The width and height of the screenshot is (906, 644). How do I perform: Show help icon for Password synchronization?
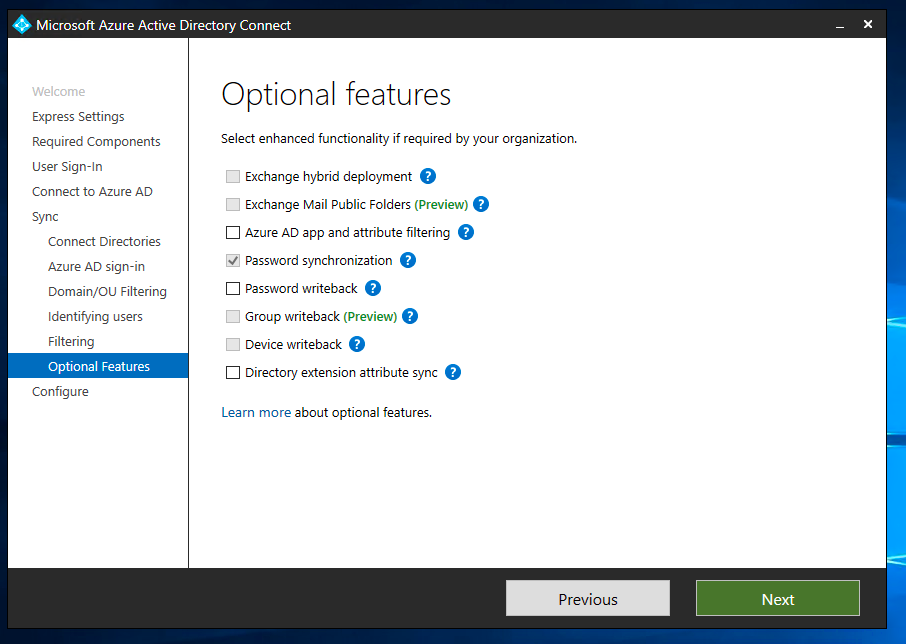[x=408, y=260]
